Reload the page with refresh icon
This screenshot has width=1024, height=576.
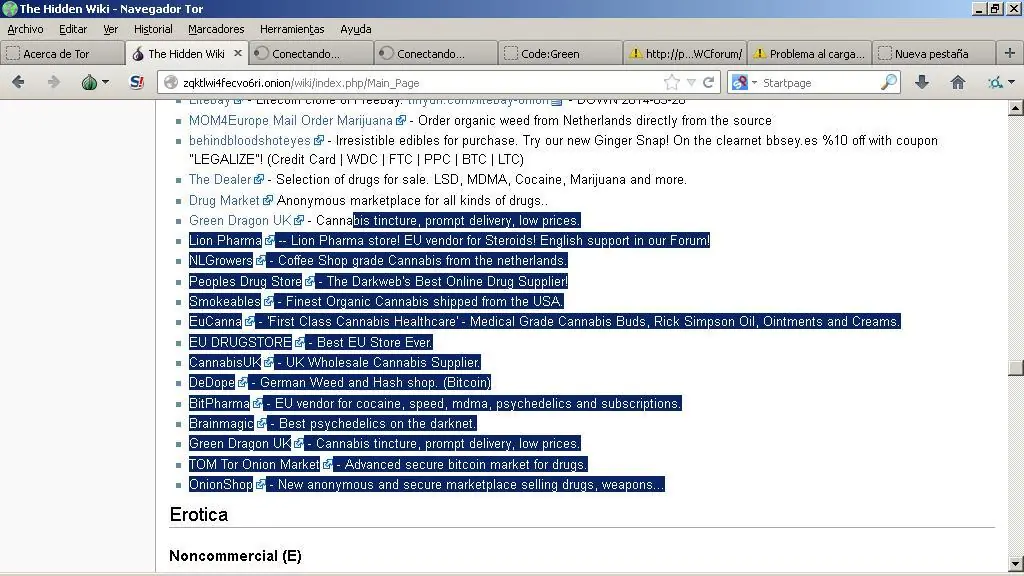pyautogui.click(x=709, y=82)
